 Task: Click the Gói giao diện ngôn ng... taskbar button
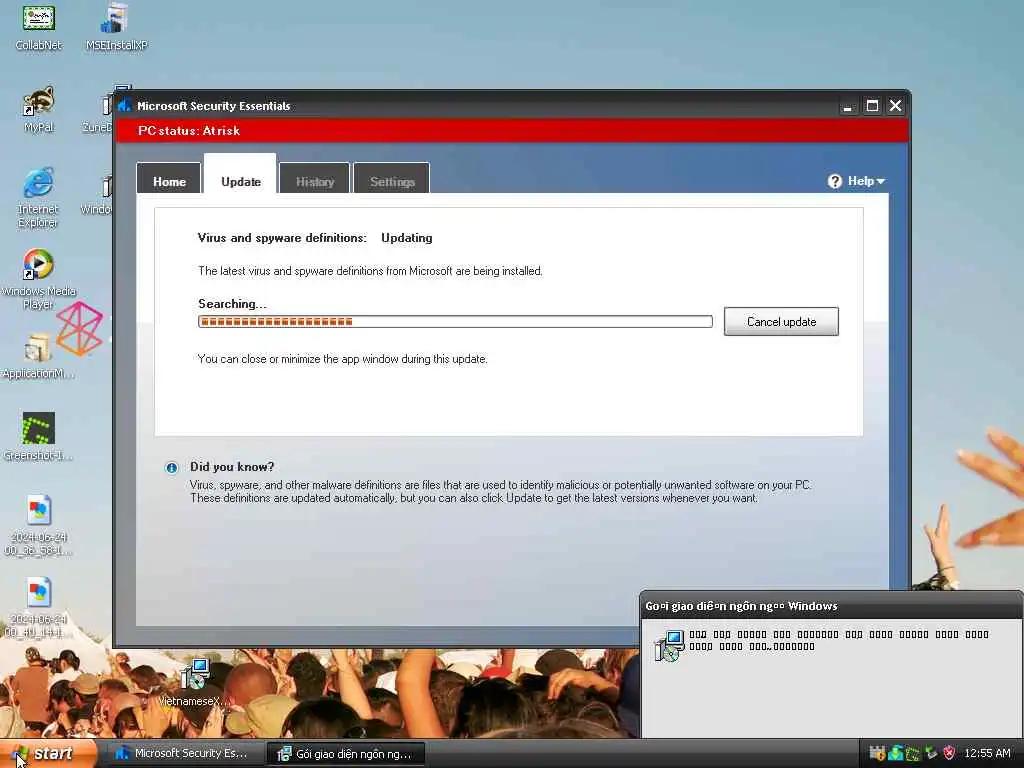tap(347, 754)
